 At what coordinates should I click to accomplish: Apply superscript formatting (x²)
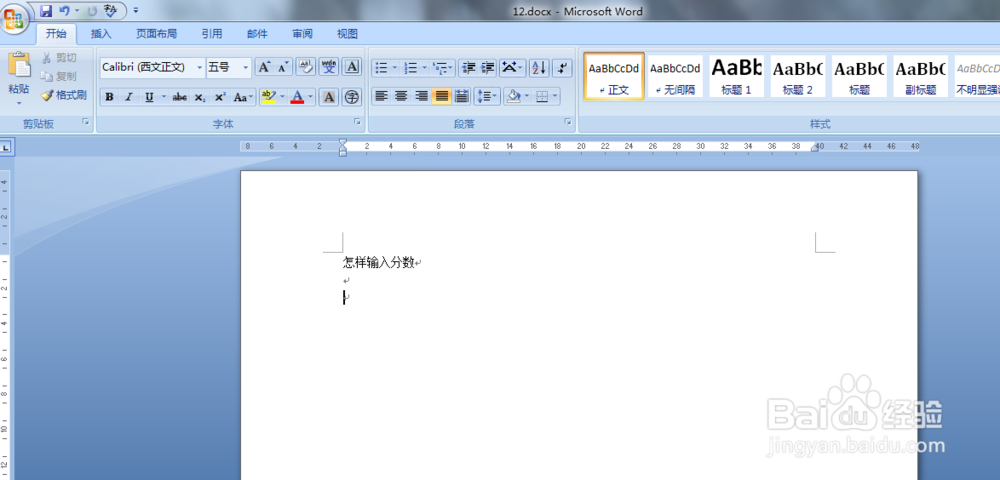220,97
